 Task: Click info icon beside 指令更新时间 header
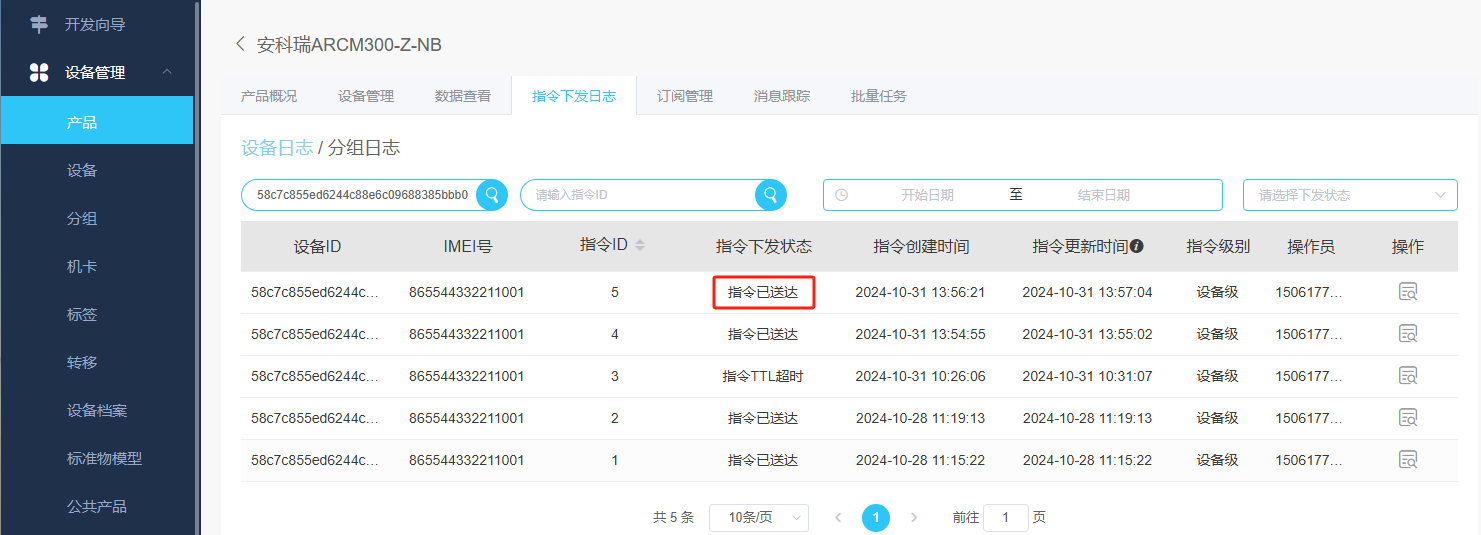point(1137,246)
